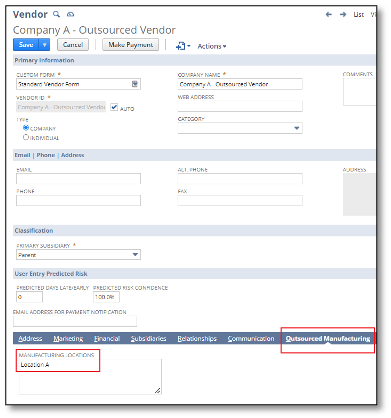The image size is (391, 418).
Task: Click the payment notification email field
Action: (x=75, y=321)
